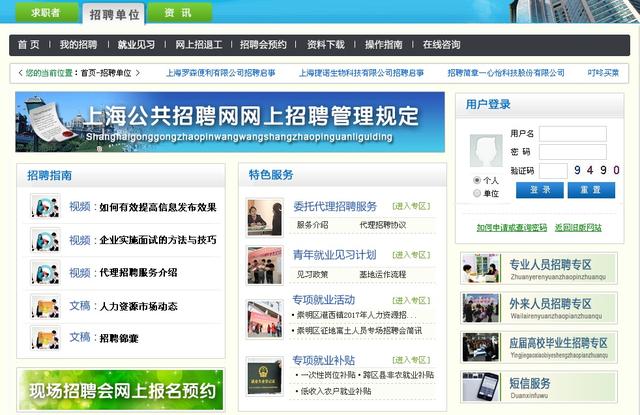640x415 pixels.
Task: Click the video icon for 代理招聘服务介绍
Action: (45, 272)
